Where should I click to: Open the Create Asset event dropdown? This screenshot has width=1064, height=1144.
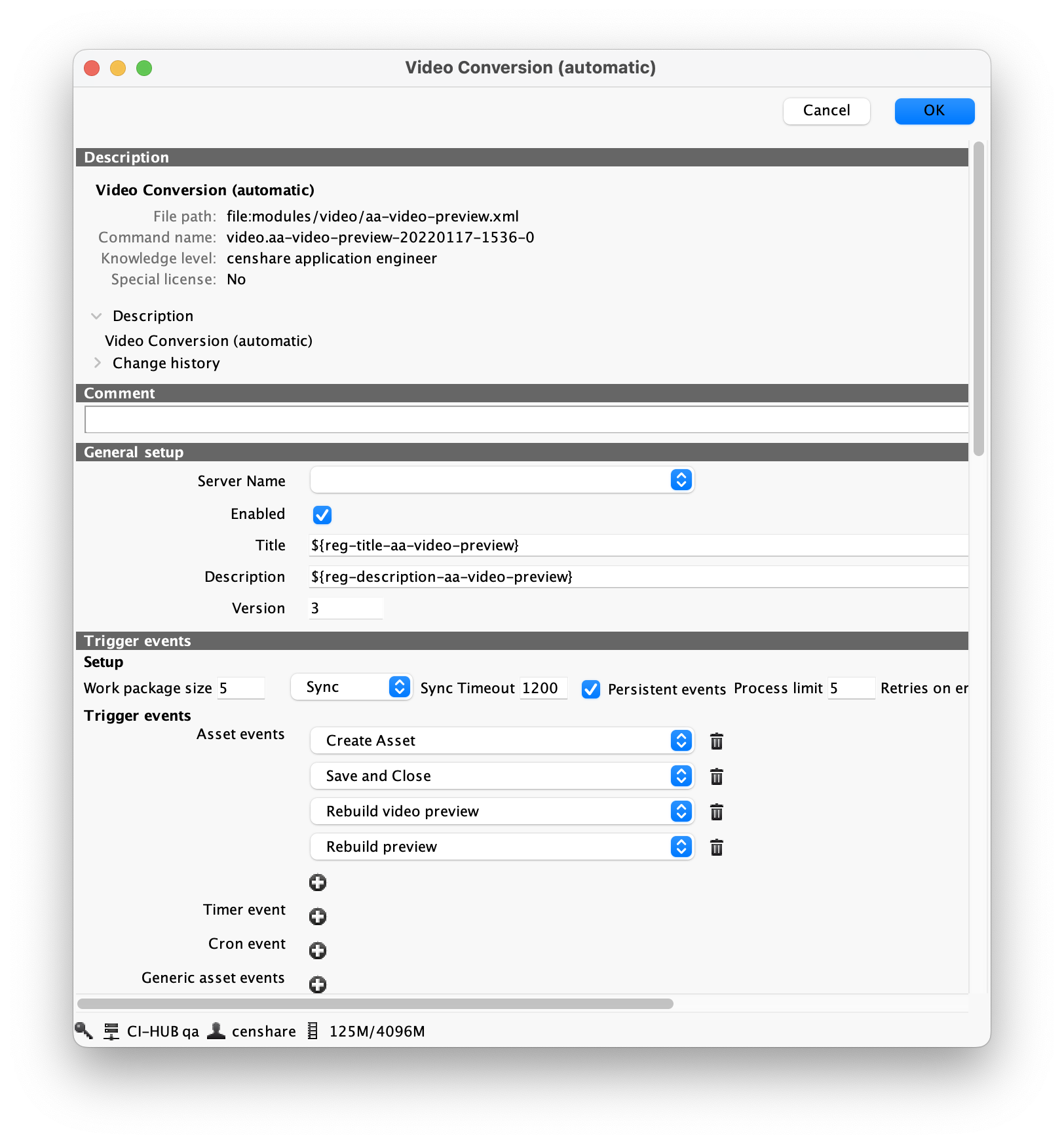tap(502, 740)
